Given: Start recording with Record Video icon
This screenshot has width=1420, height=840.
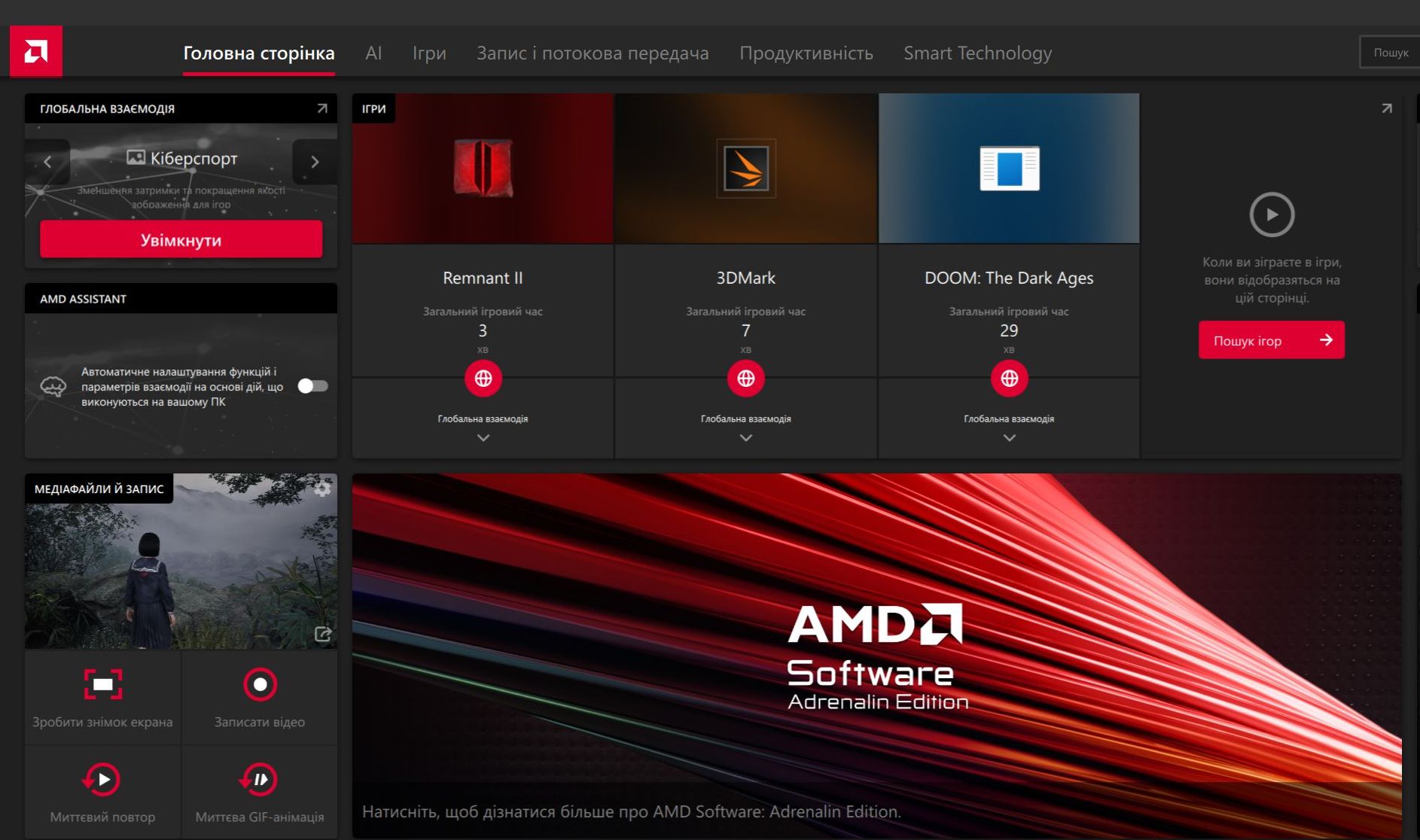Looking at the screenshot, I should pyautogui.click(x=260, y=684).
